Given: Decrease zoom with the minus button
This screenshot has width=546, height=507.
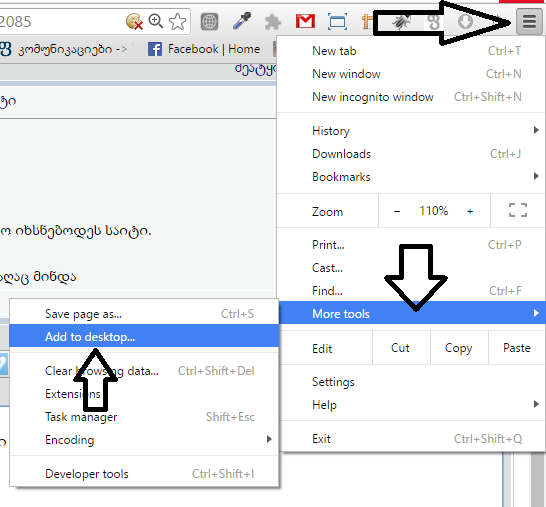Looking at the screenshot, I should click(x=397, y=211).
